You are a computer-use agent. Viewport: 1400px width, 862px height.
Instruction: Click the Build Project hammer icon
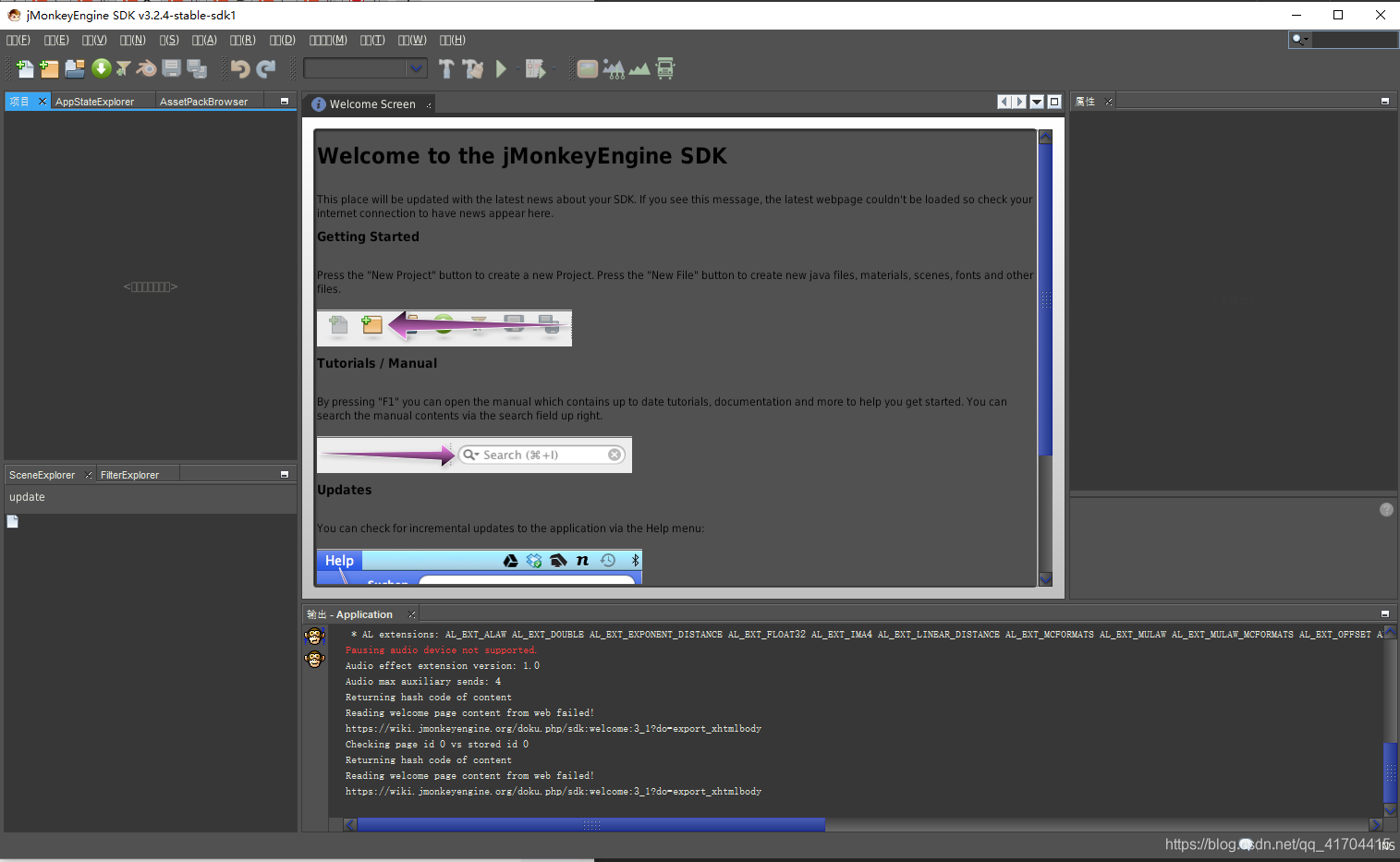pos(446,68)
